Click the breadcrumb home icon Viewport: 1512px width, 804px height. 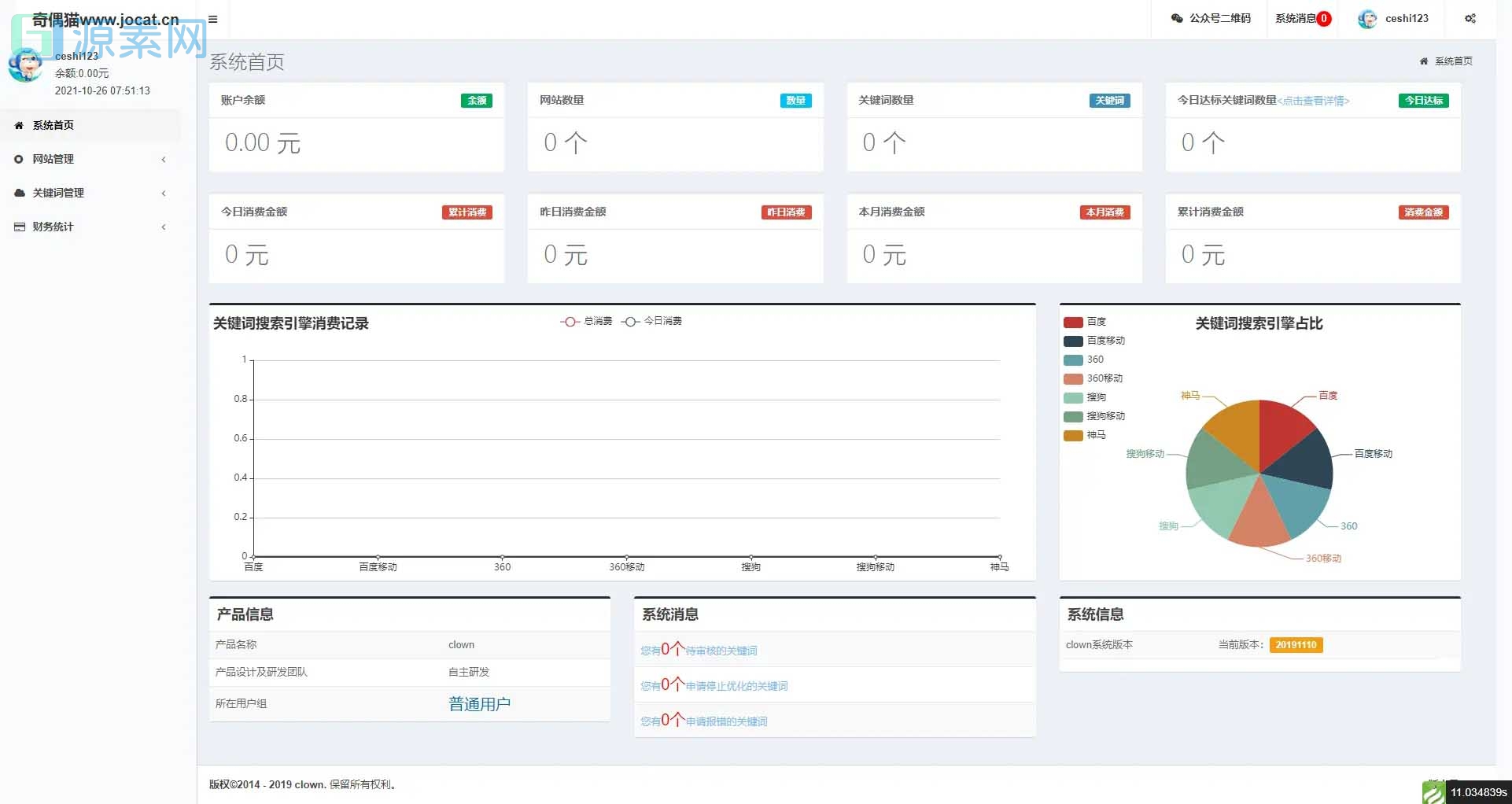(x=1422, y=61)
